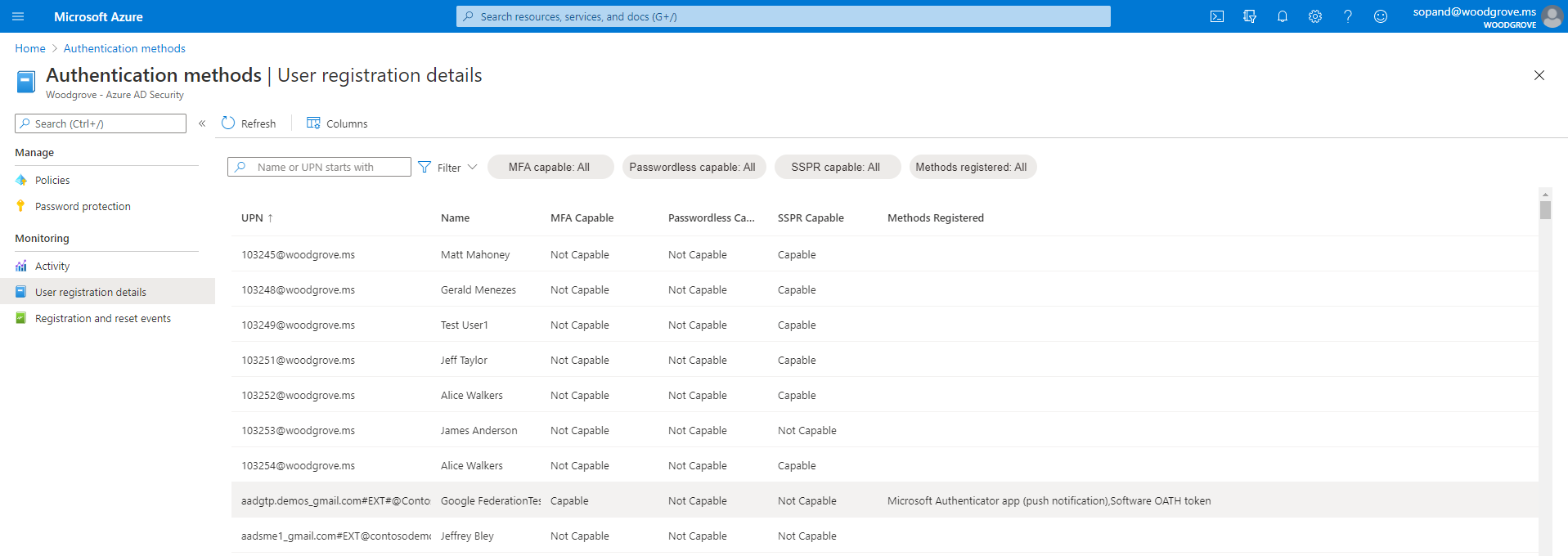Open the notifications bell
This screenshot has width=1568, height=556.
1282,16
